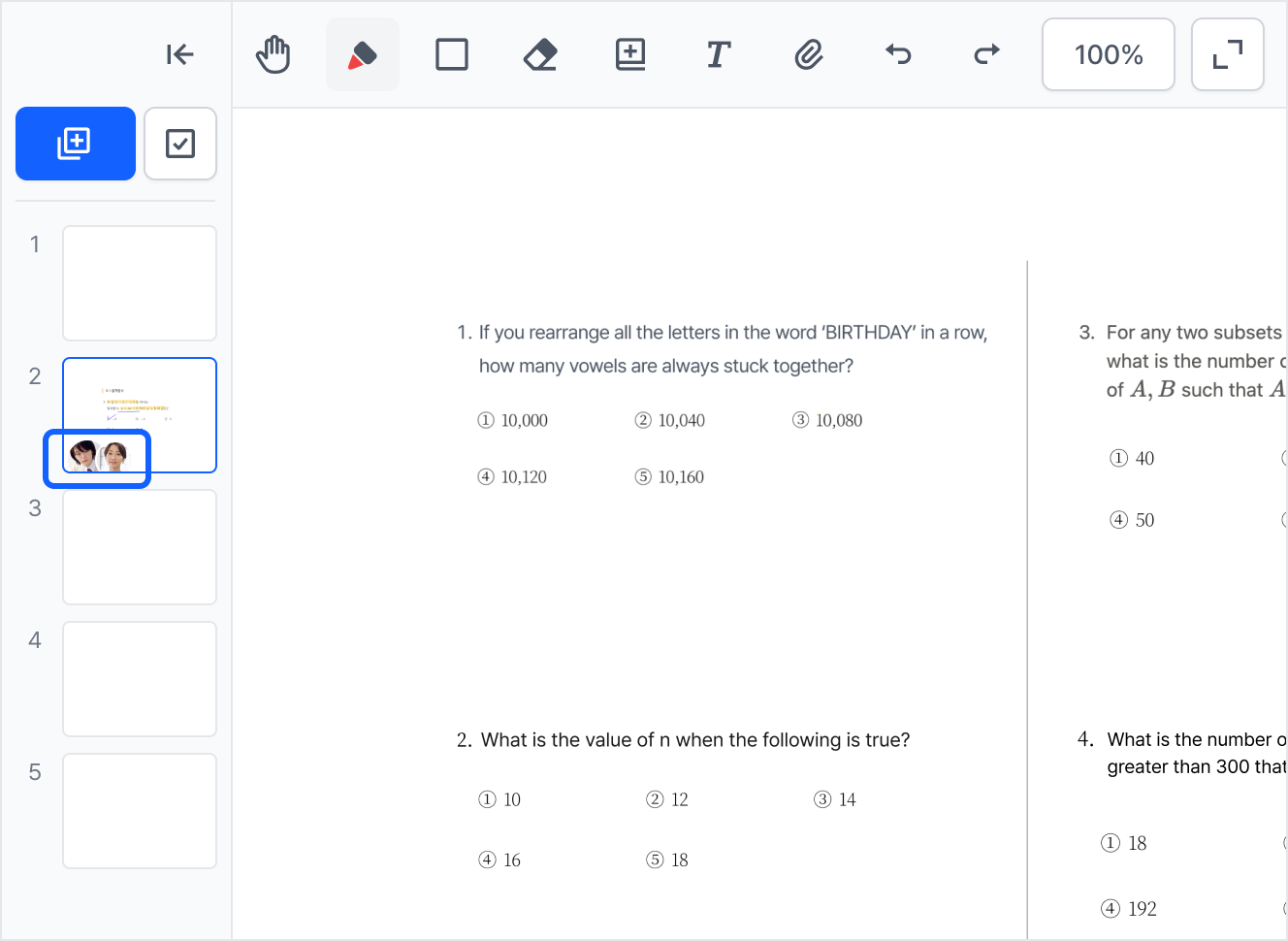Select the text tool
This screenshot has width=1288, height=941.
click(x=718, y=54)
